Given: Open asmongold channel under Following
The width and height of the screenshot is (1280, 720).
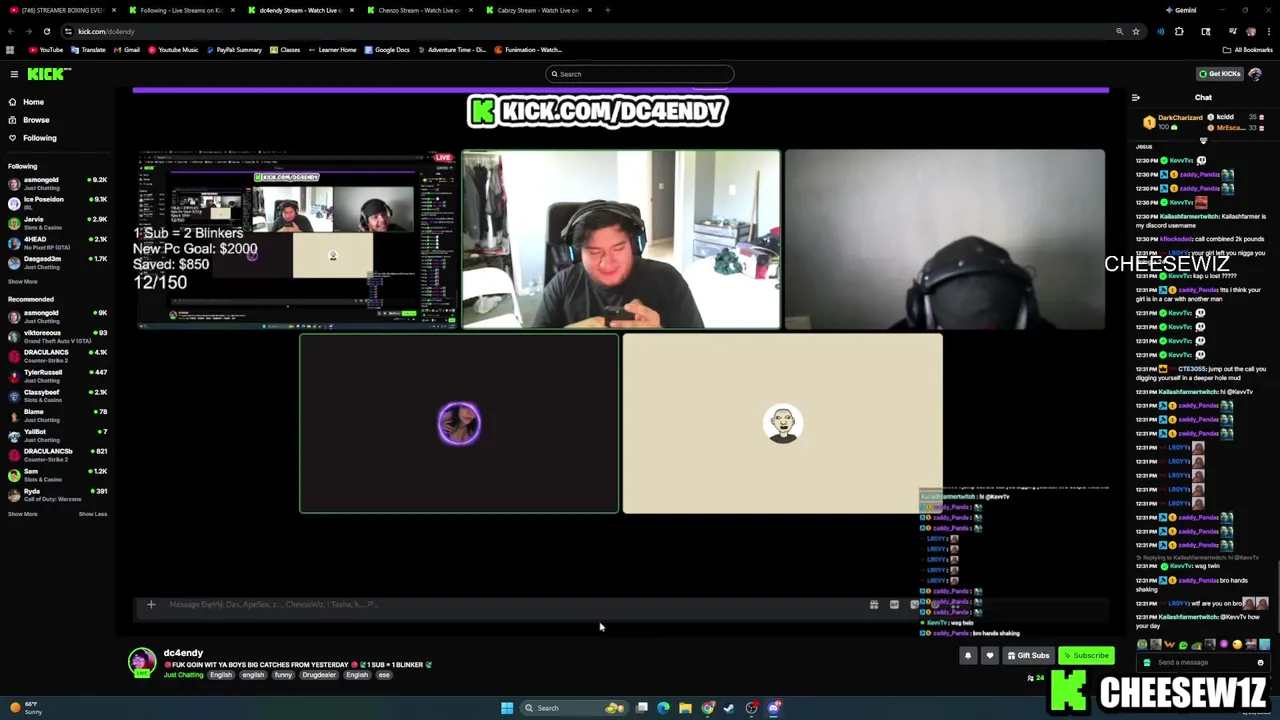Looking at the screenshot, I should [x=58, y=183].
